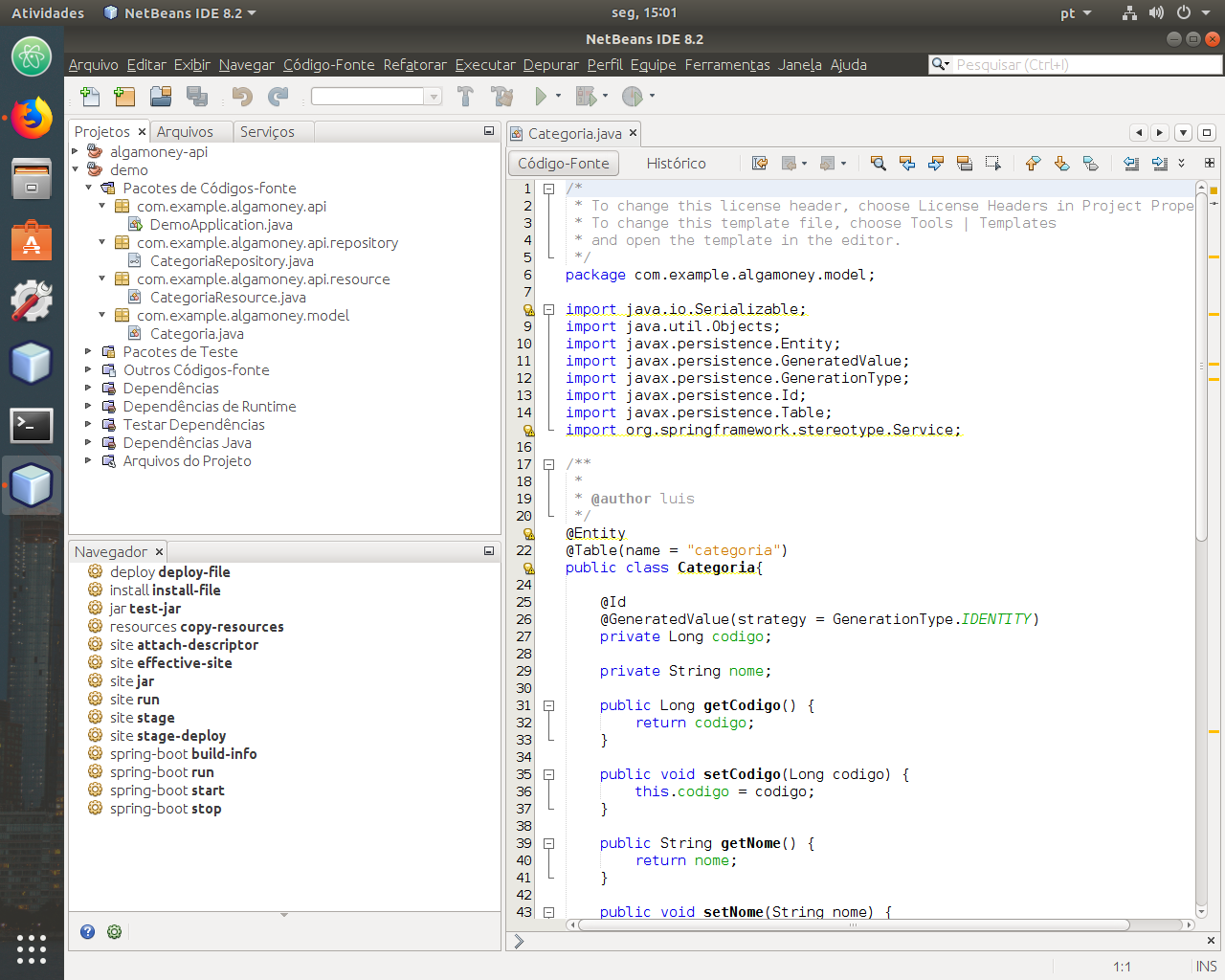1225x980 pixels.
Task: Expand the algamoney-api project node
Action: coord(76,151)
